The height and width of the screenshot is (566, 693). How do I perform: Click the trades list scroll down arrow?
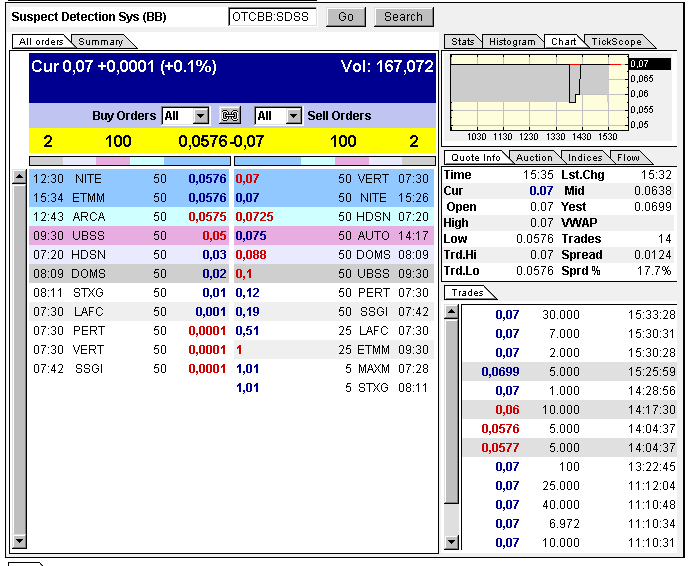(451, 543)
